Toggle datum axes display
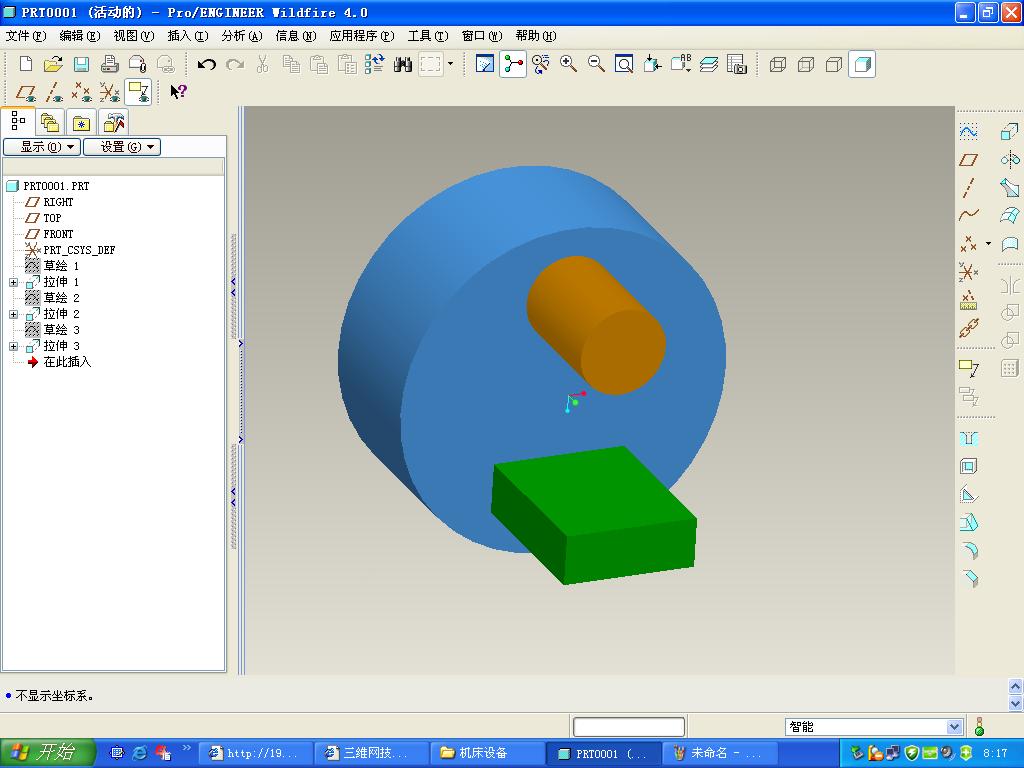The height and width of the screenshot is (768, 1024). coord(54,92)
